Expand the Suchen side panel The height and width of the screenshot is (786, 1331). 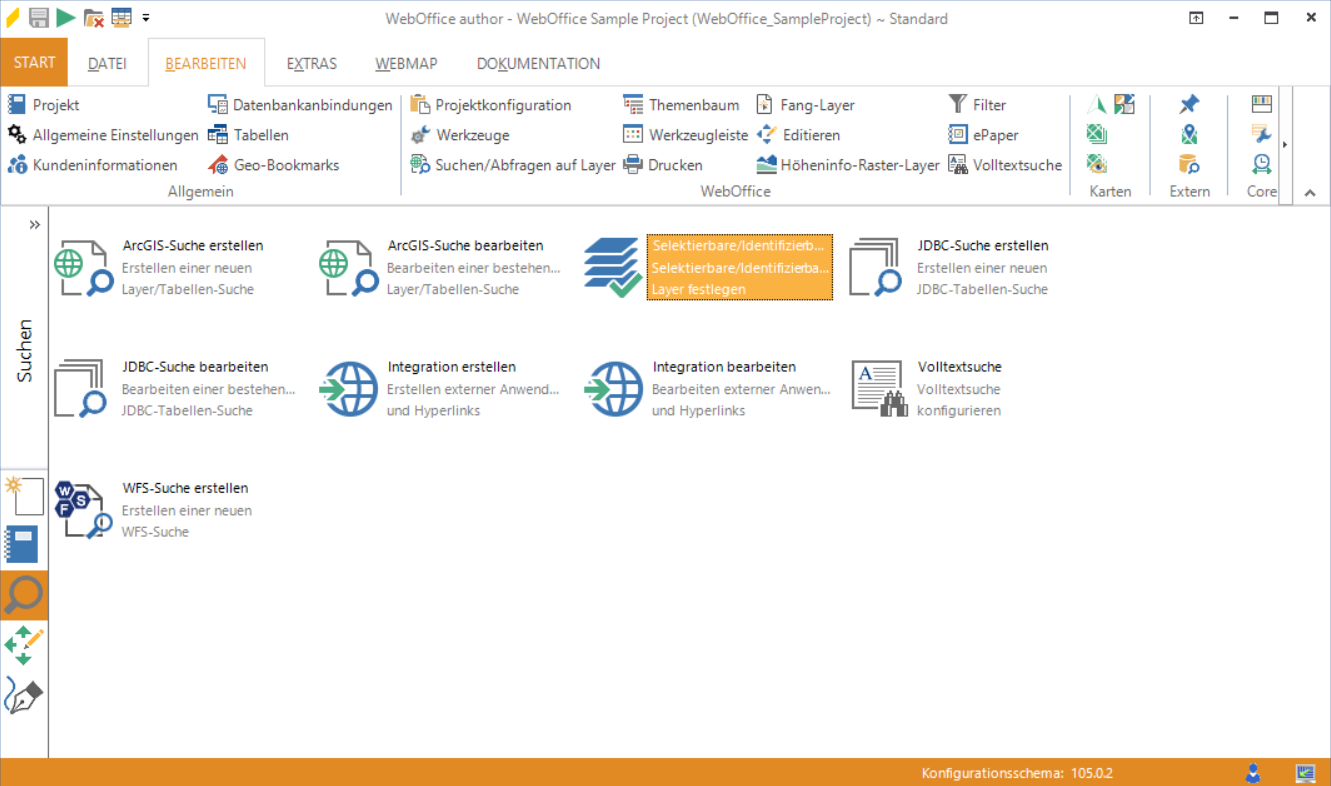[35, 224]
